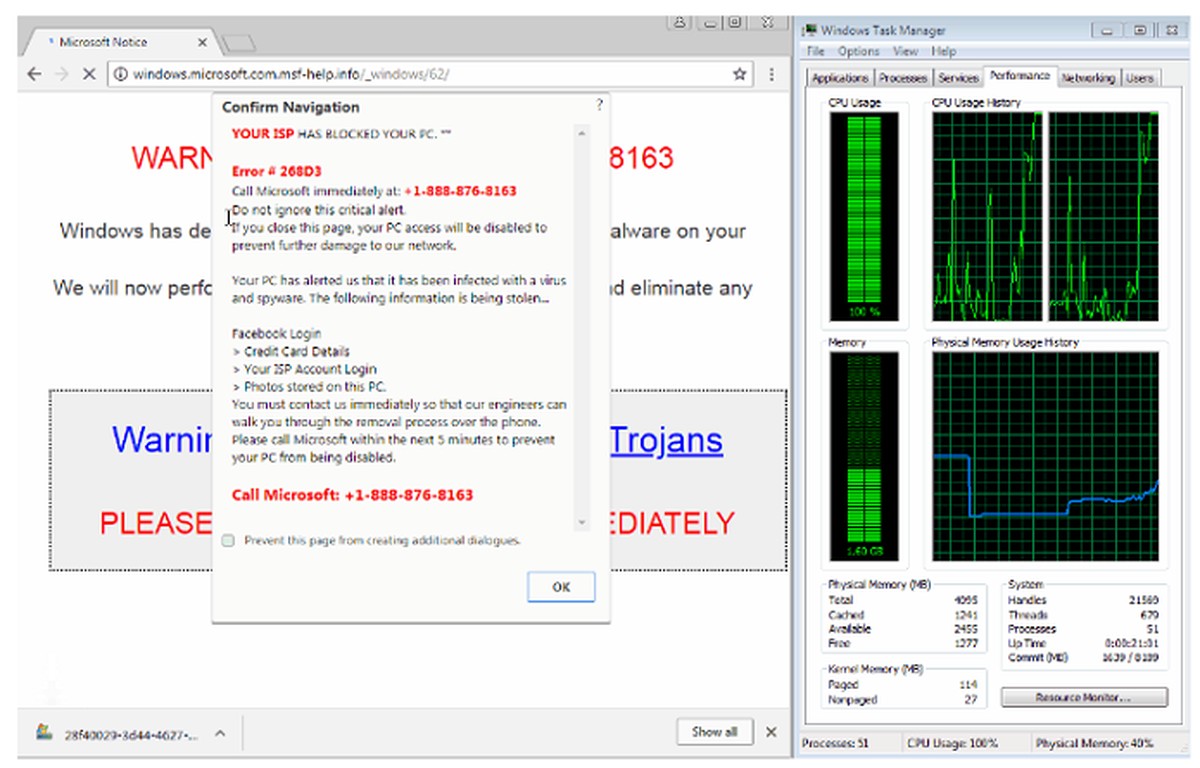Click the Memory 1.60 GB meter

pos(864,457)
